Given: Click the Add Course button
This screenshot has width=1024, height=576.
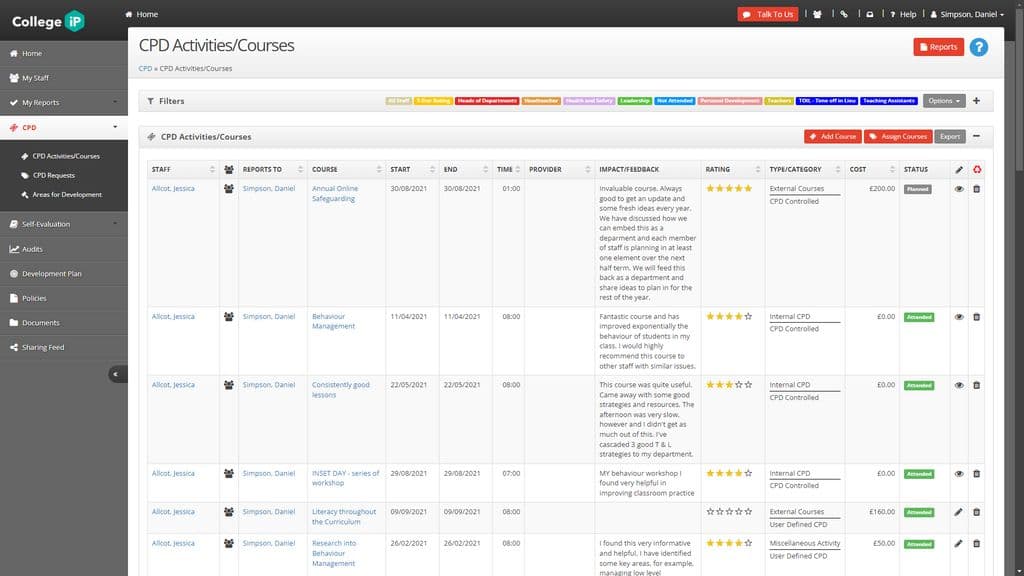Looking at the screenshot, I should (832, 136).
